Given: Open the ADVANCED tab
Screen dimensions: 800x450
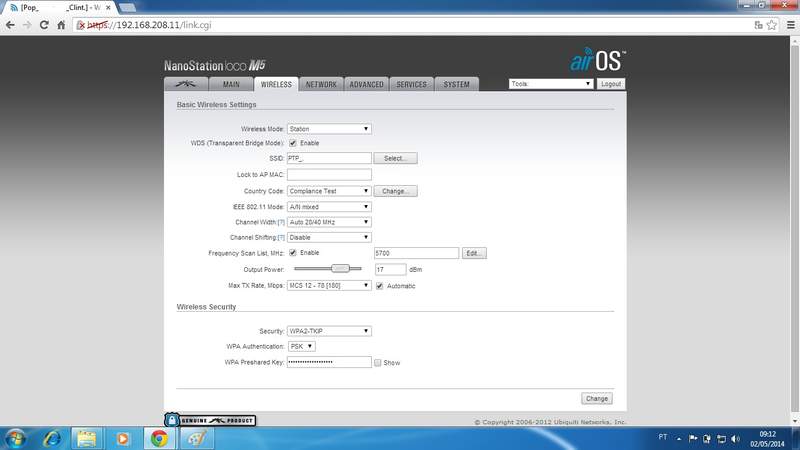Looking at the screenshot, I should tap(366, 84).
